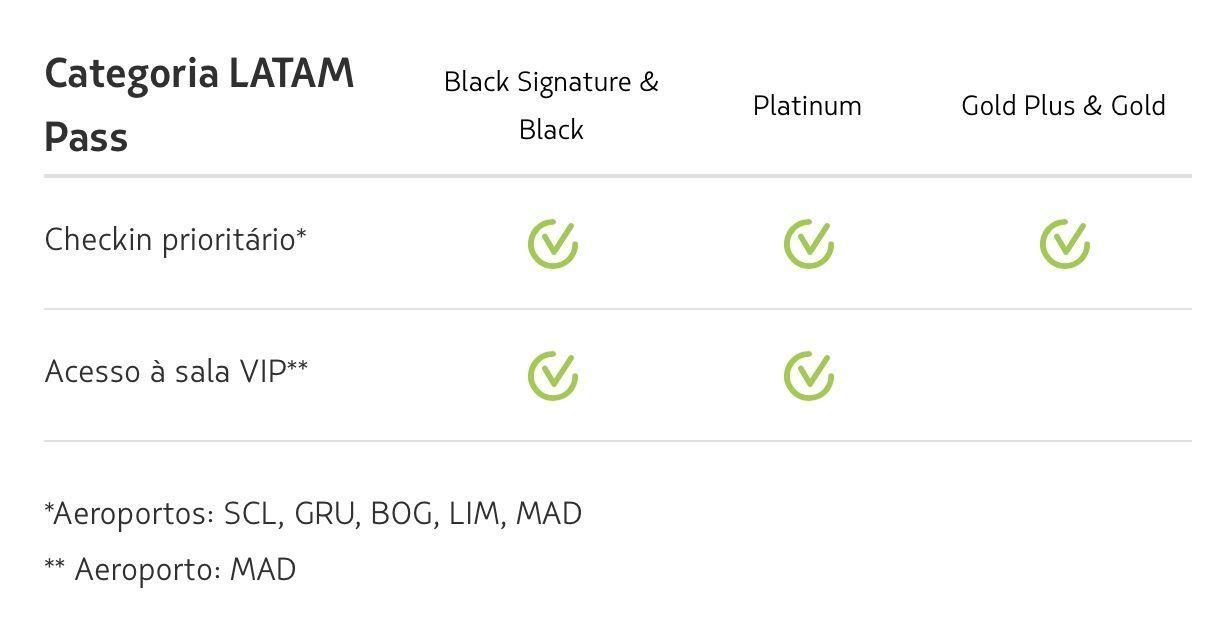Click the asterisk after Checkin prioritário
Screen dimensions: 1222x622
click(301, 235)
